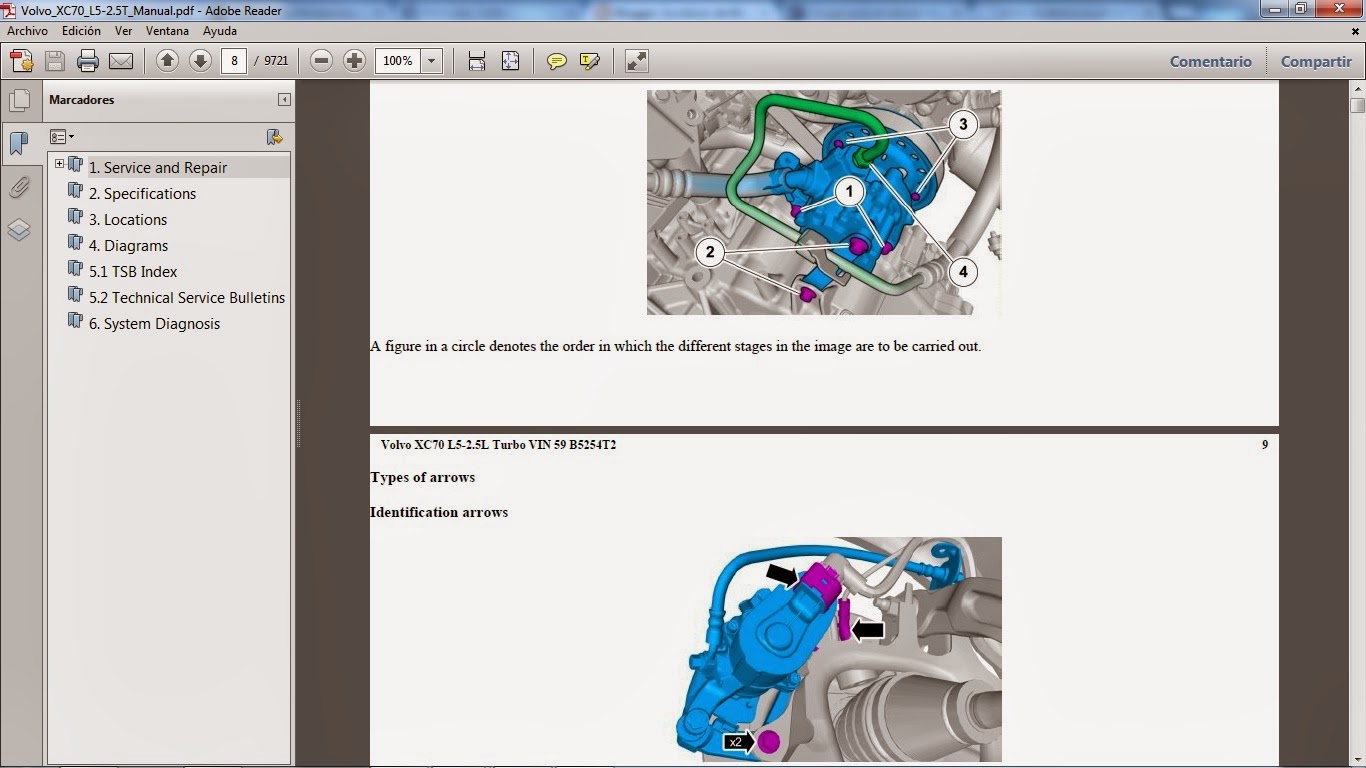Open the Page Thumbnails panel icon
Image resolution: width=1366 pixels, height=768 pixels.
(19, 100)
